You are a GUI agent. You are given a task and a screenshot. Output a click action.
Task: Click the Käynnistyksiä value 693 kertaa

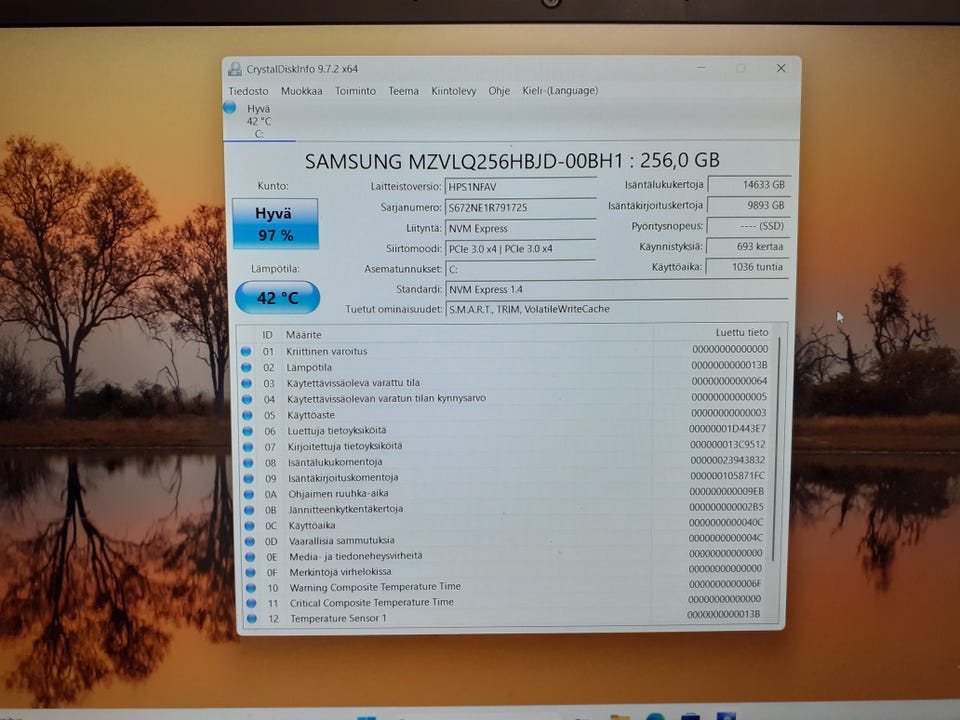point(748,246)
